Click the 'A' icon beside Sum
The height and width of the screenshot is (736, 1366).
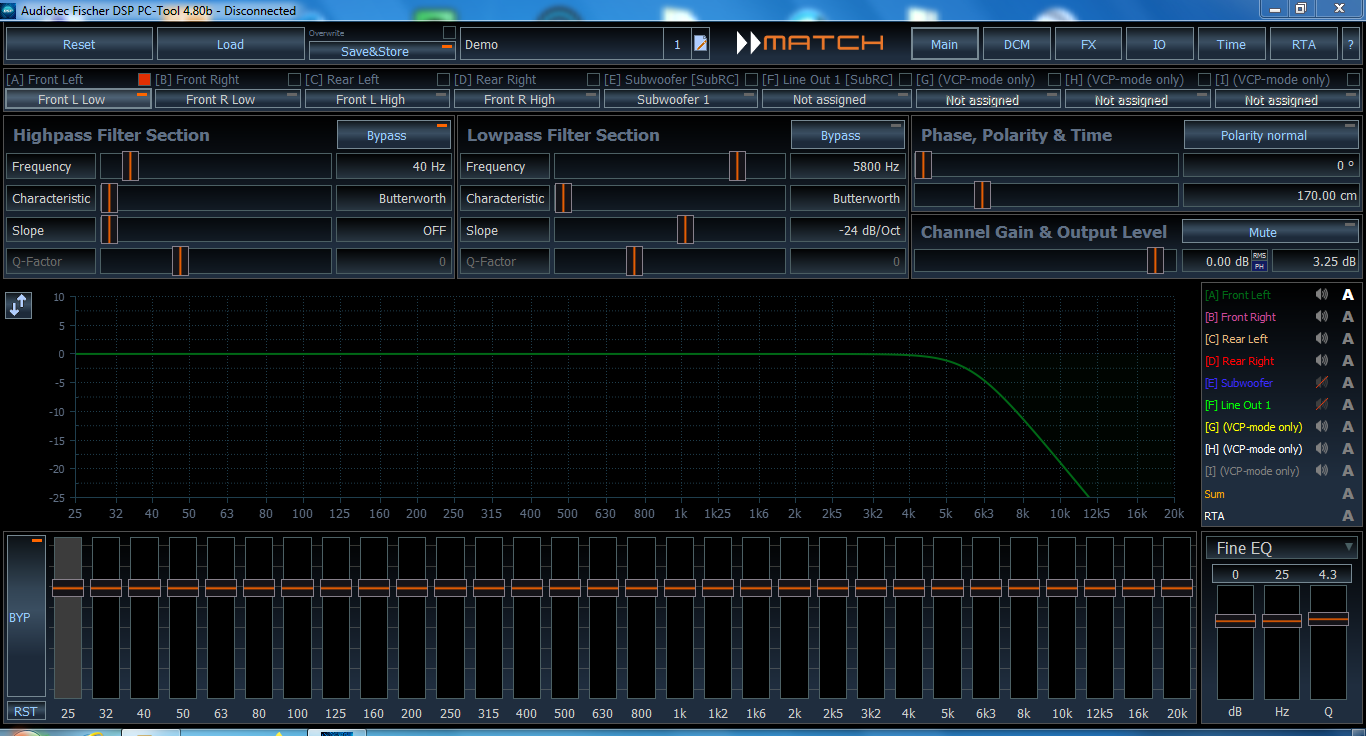pos(1348,494)
